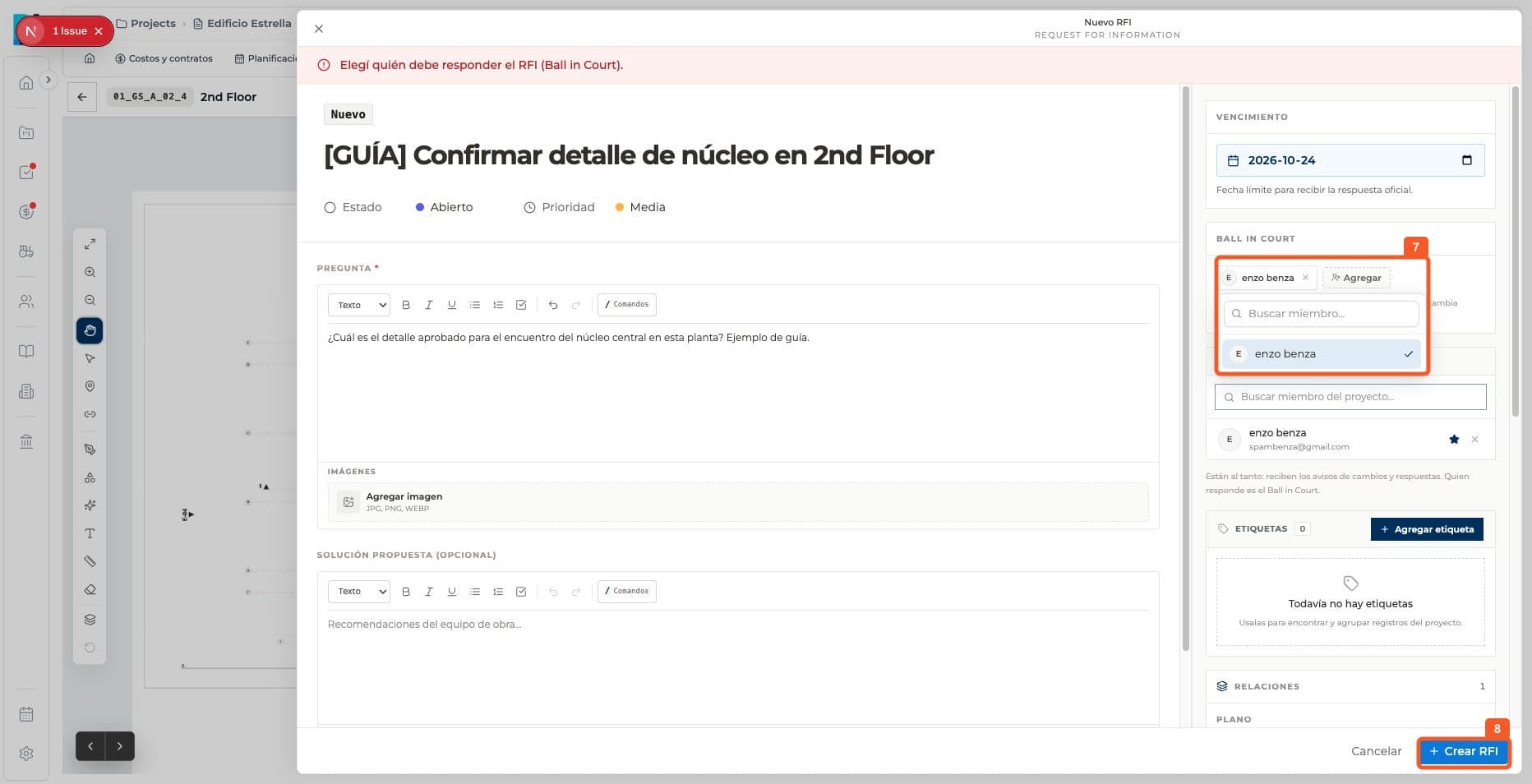Insert numbered list in Pregunta editor
This screenshot has width=1532, height=784.
click(497, 305)
